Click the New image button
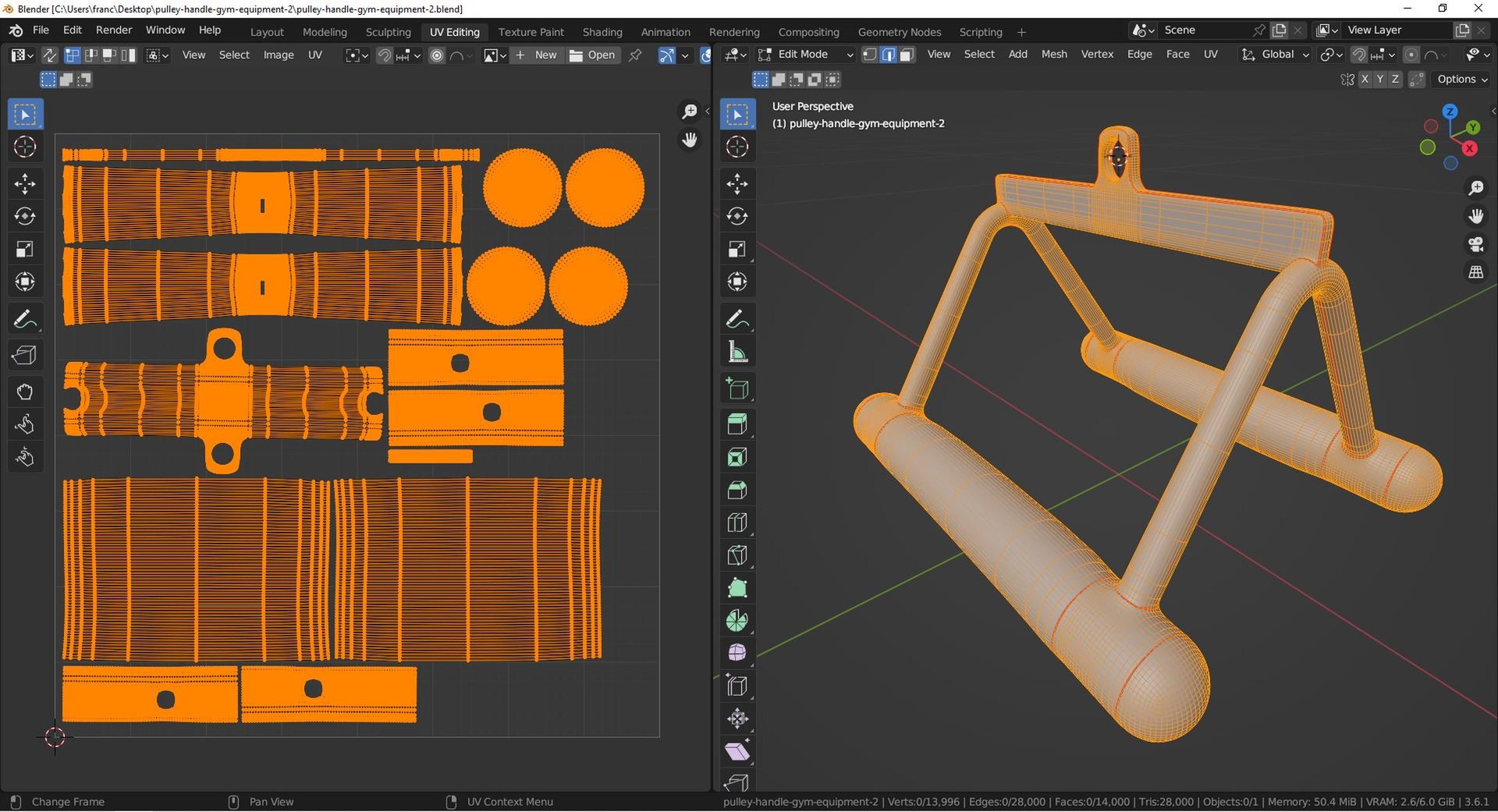This screenshot has width=1498, height=812. 537,55
